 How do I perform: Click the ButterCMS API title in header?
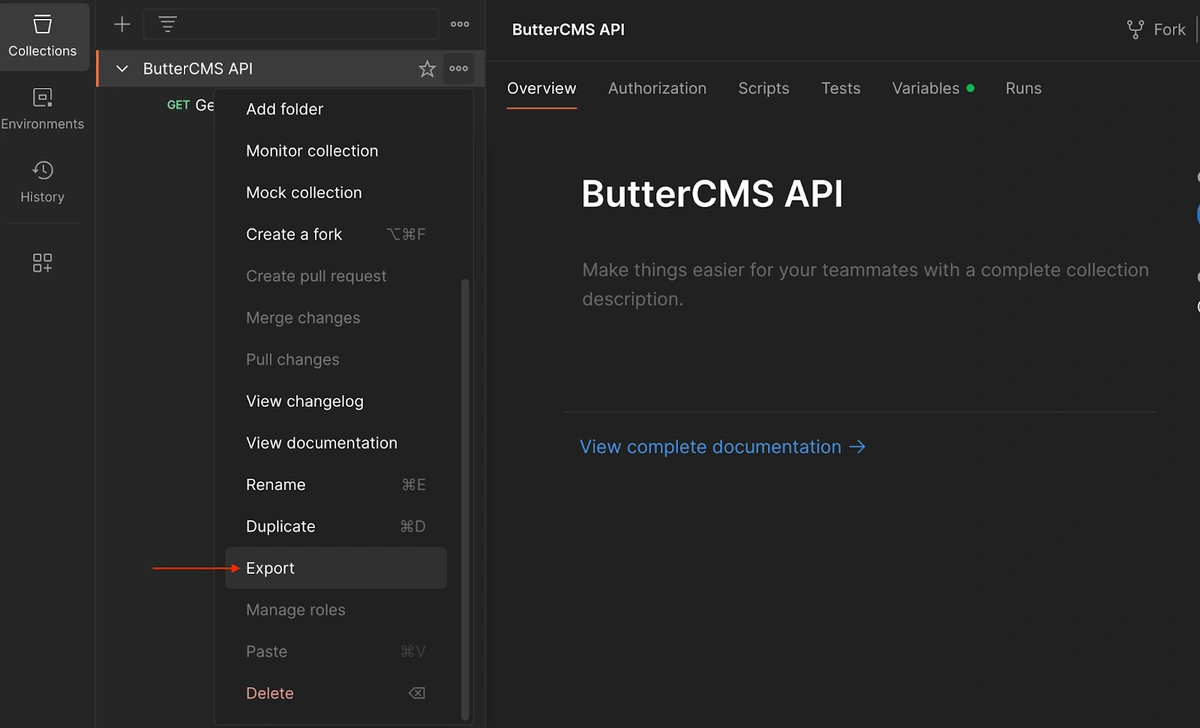[568, 29]
